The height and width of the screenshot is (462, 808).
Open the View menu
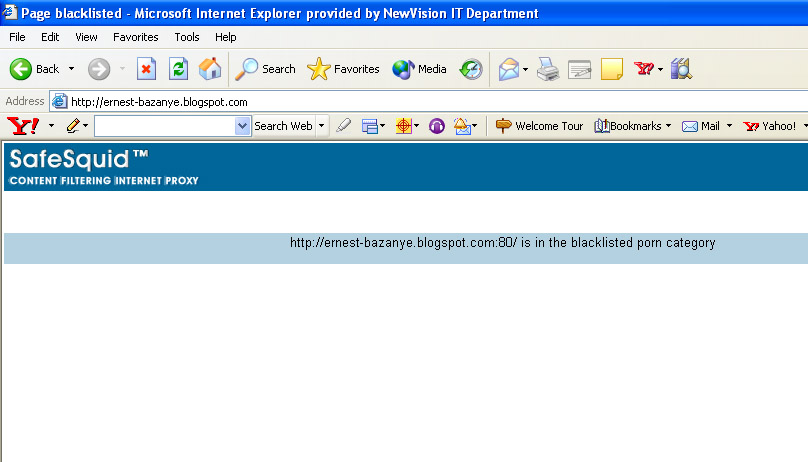pos(86,37)
